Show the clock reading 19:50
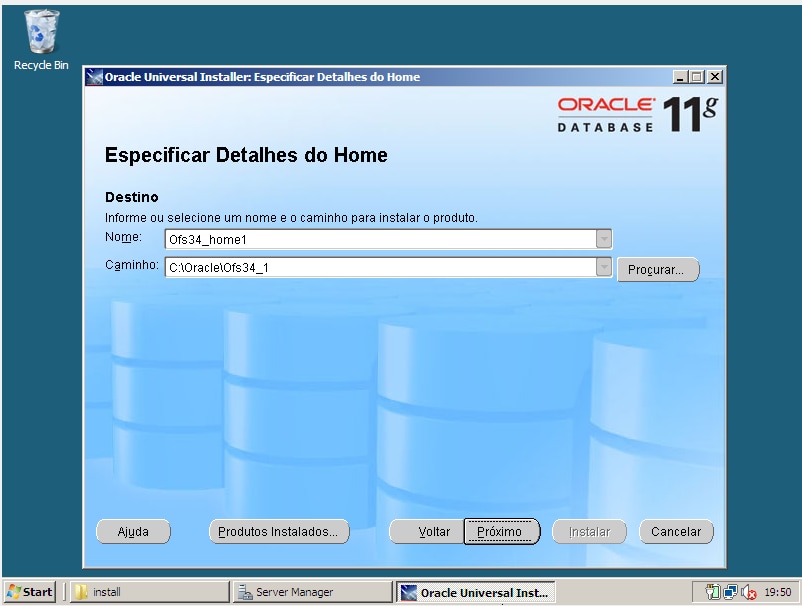Image resolution: width=802 pixels, height=606 pixels. click(x=777, y=592)
